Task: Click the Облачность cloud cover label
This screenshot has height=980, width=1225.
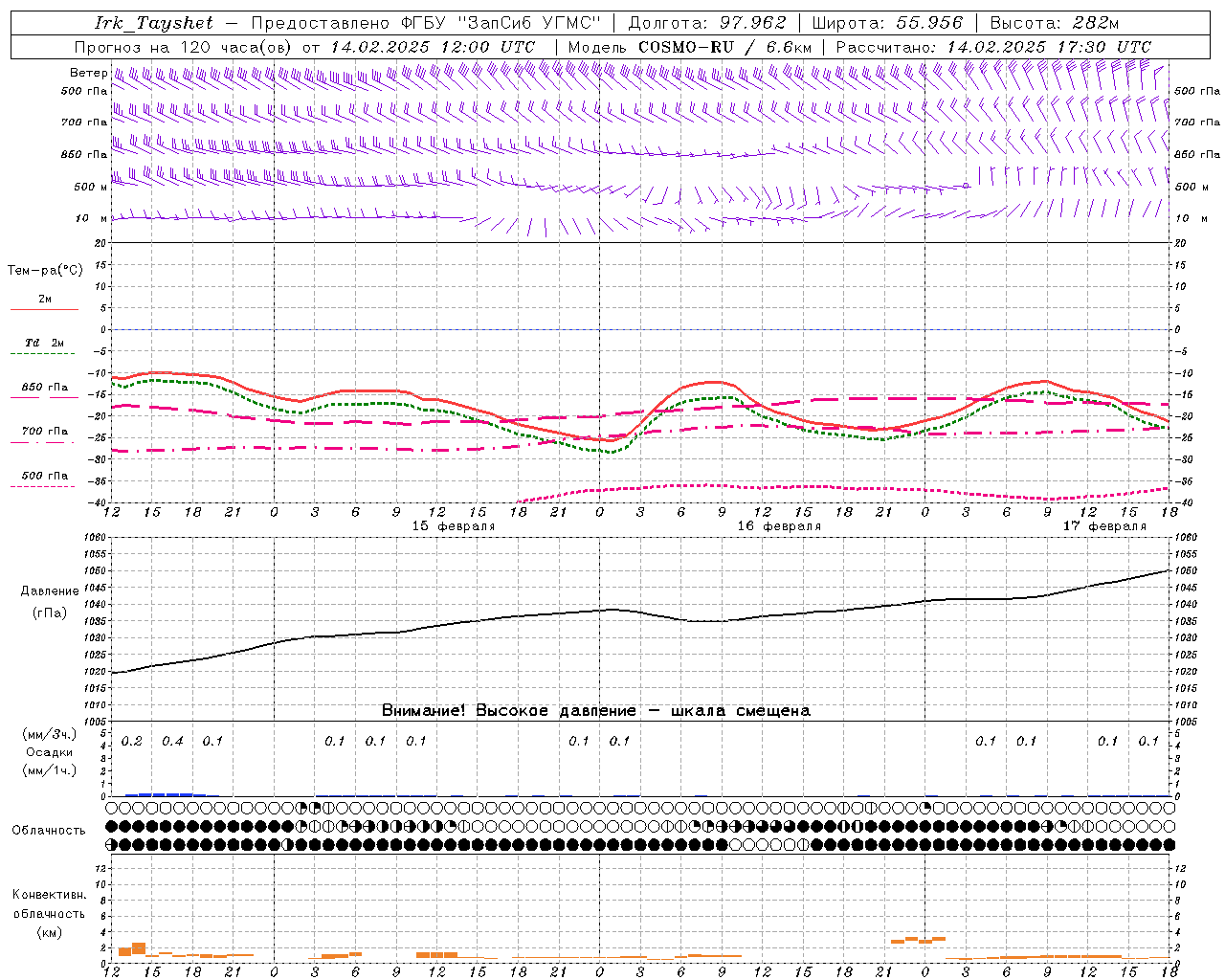Action: click(49, 831)
